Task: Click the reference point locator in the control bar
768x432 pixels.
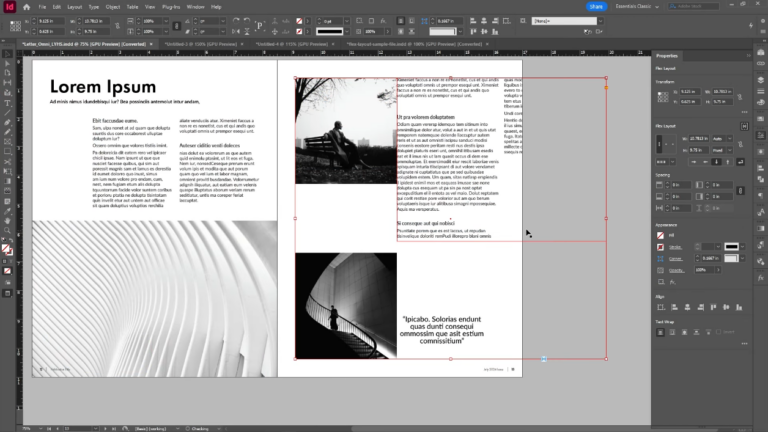Action: 15,26
